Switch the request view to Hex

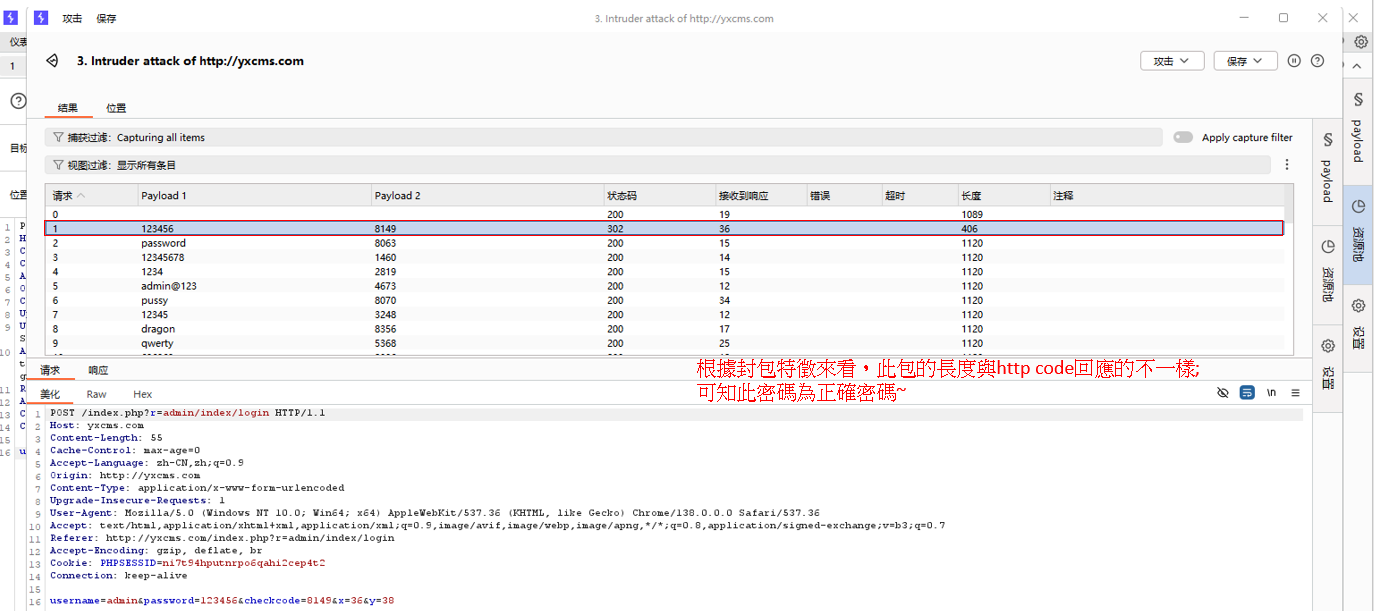142,394
